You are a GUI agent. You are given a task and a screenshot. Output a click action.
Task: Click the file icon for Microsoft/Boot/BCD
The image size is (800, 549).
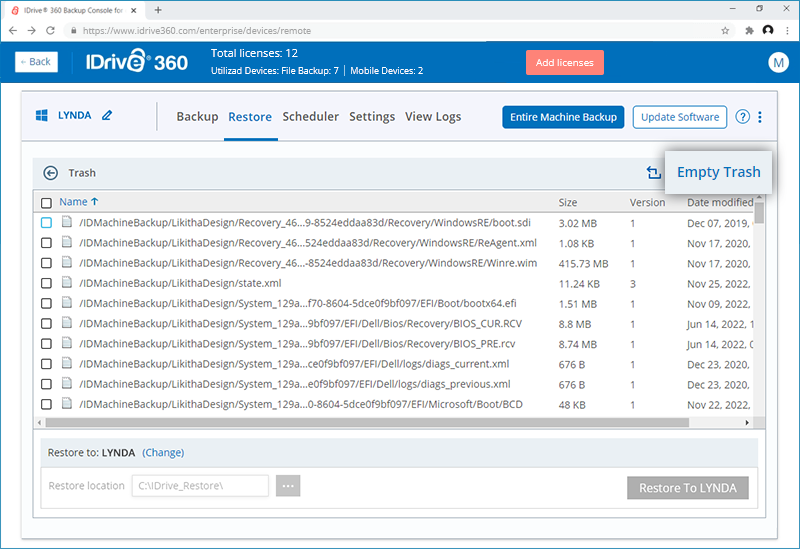pyautogui.click(x=67, y=404)
